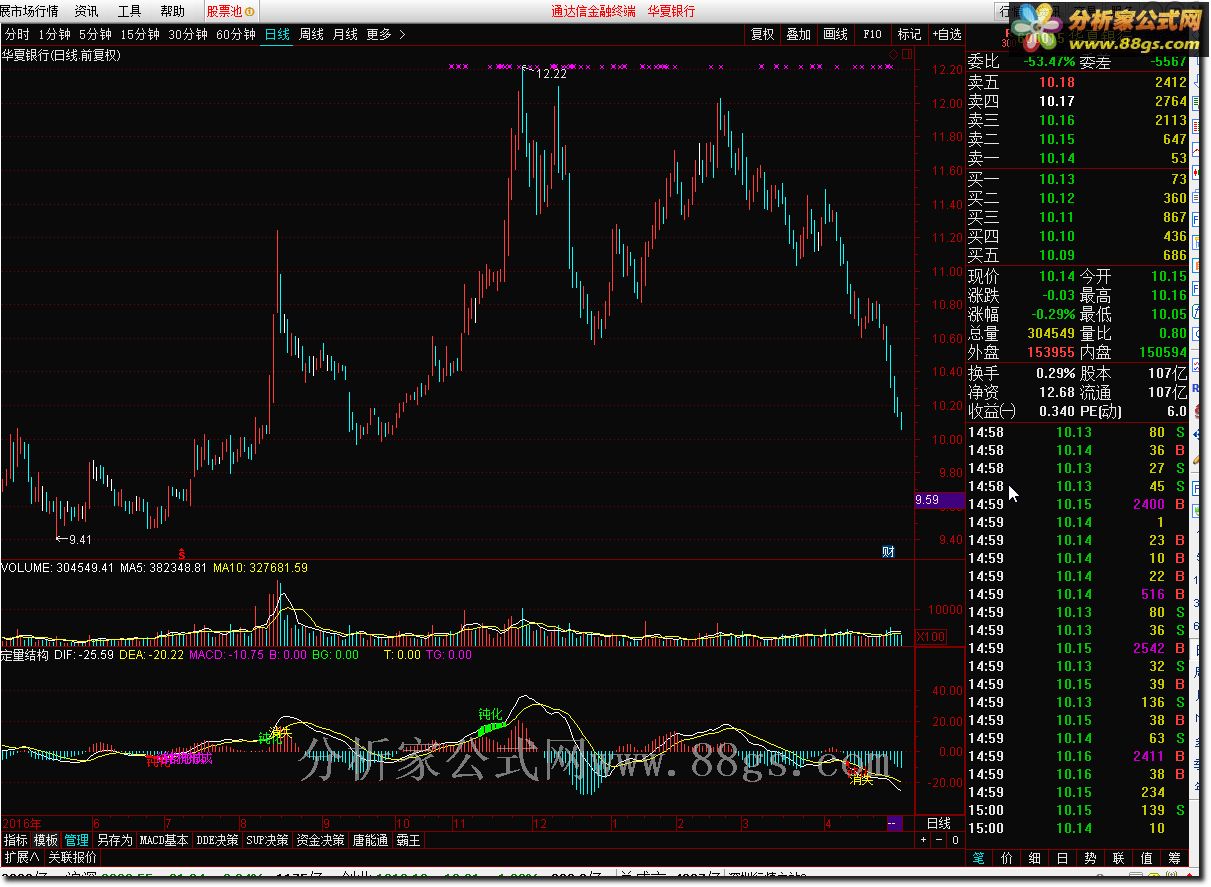Click the 卖五 price 10.18
The width and height of the screenshot is (1211, 887).
(x=1056, y=82)
